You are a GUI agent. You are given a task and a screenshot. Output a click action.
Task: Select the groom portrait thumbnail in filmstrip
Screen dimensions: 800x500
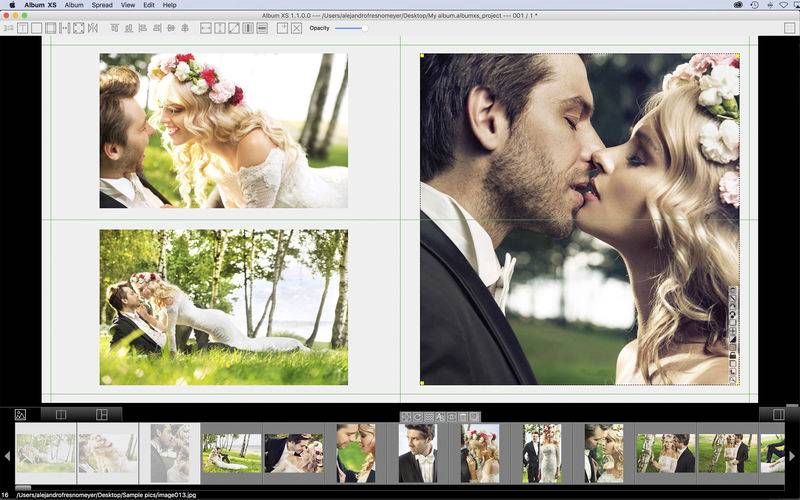click(417, 452)
